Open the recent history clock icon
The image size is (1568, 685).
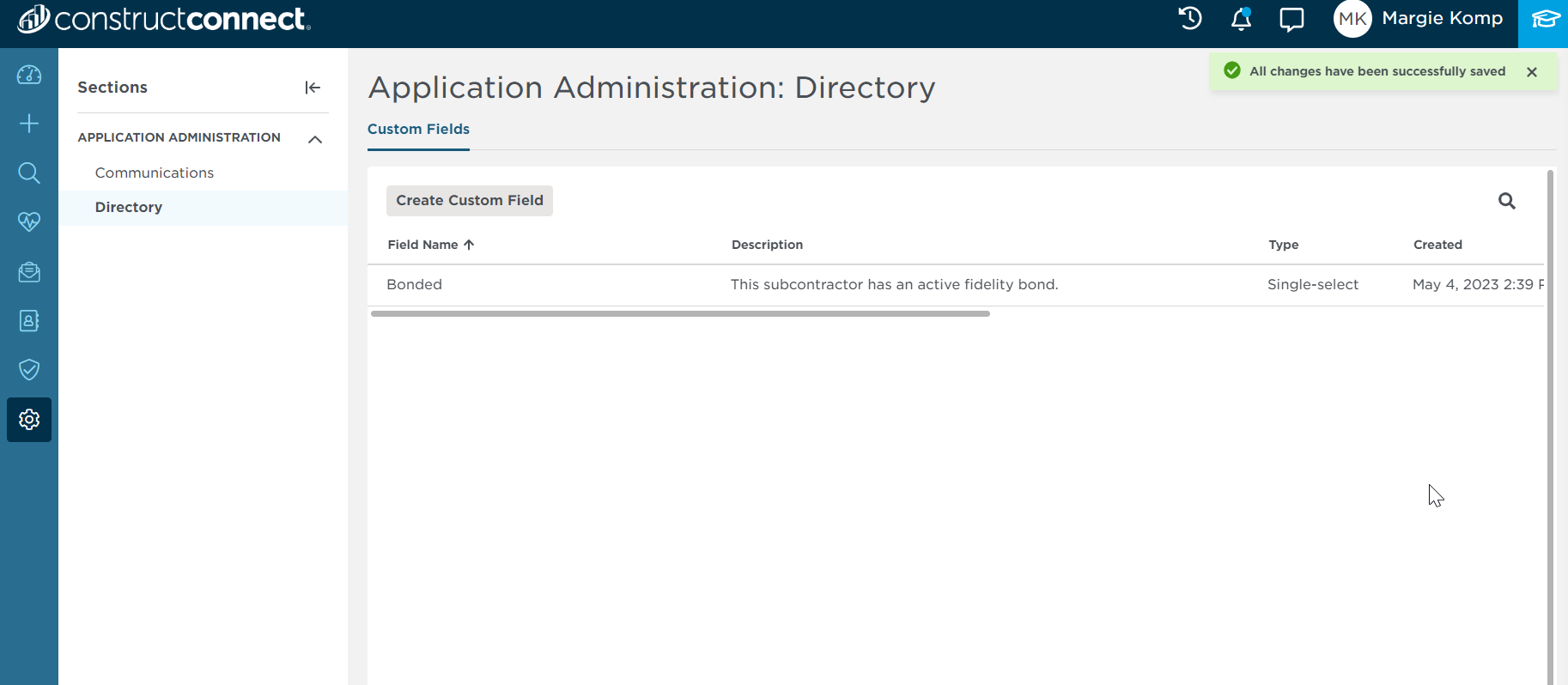point(1190,19)
